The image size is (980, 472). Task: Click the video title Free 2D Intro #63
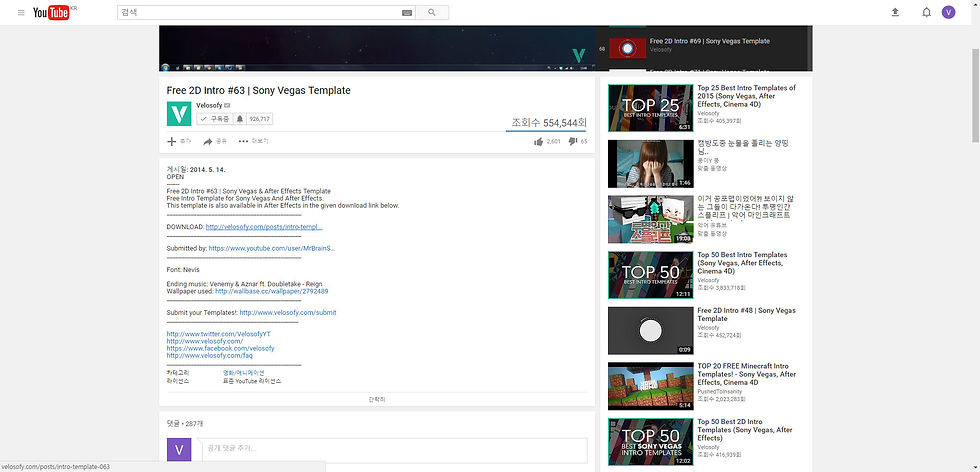(x=259, y=91)
